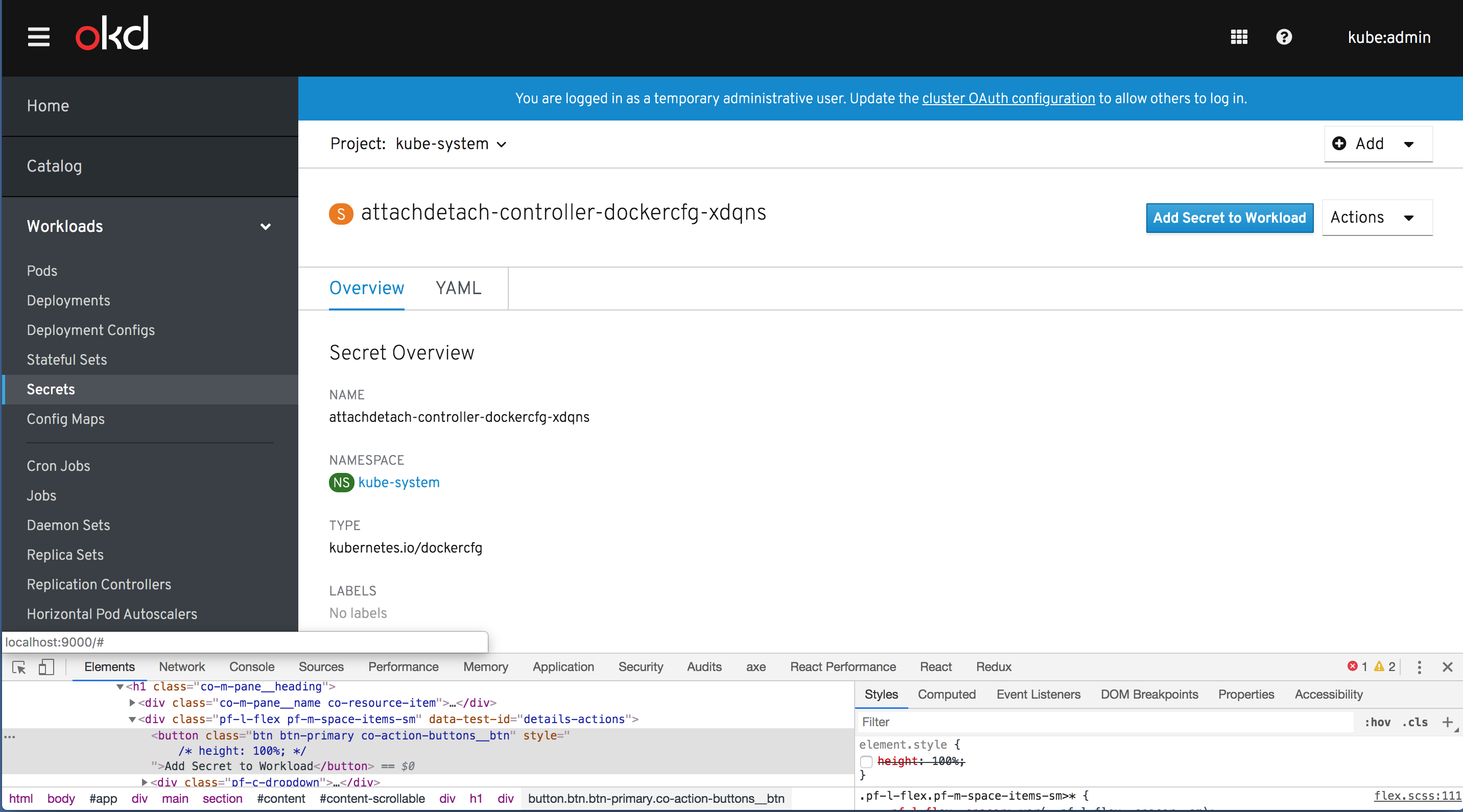The height and width of the screenshot is (812, 1463).
Task: Enable the height 100% style checkbox
Action: tap(866, 761)
